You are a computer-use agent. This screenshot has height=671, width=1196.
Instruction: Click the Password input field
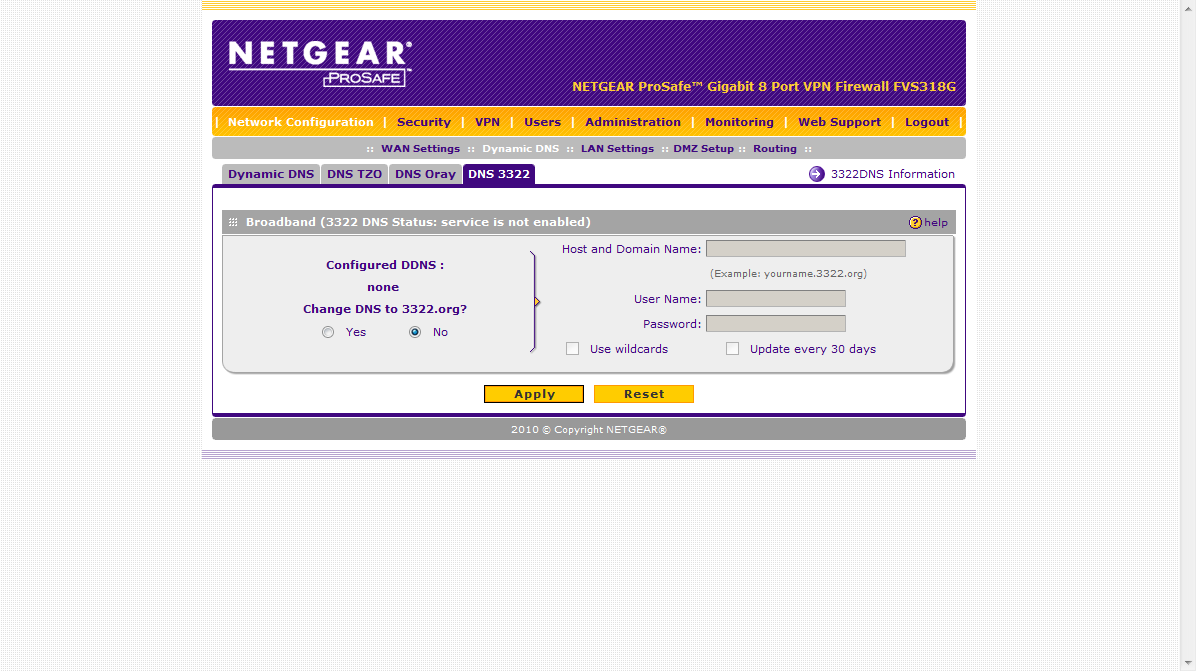776,324
